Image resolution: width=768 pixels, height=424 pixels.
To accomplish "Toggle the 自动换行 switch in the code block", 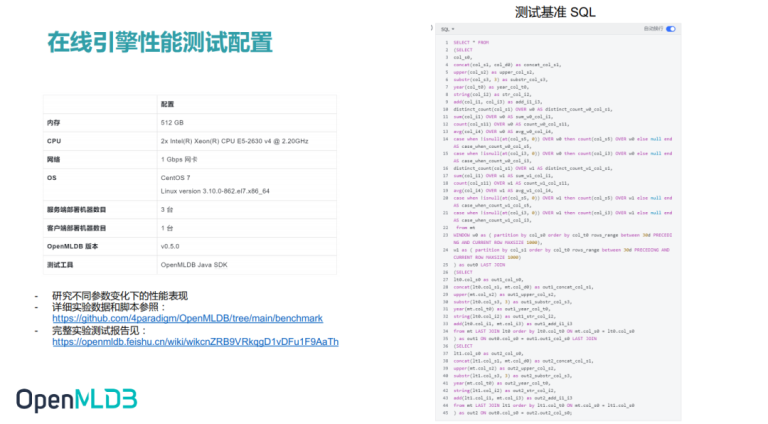I will (x=671, y=29).
